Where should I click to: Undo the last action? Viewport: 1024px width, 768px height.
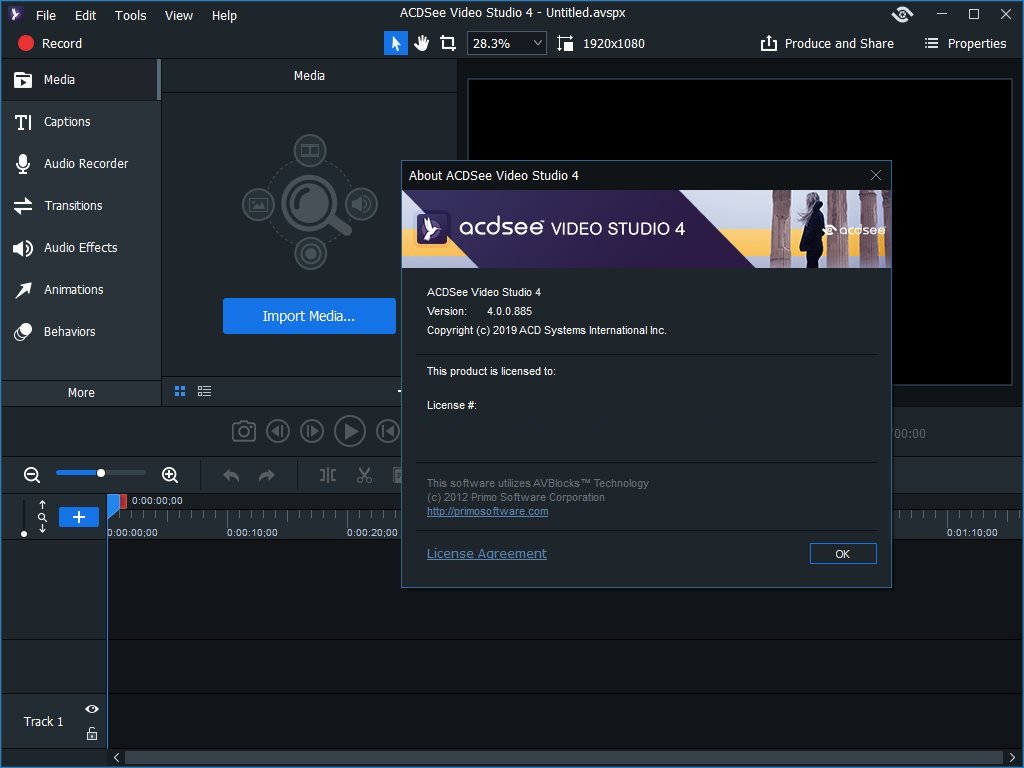(231, 475)
